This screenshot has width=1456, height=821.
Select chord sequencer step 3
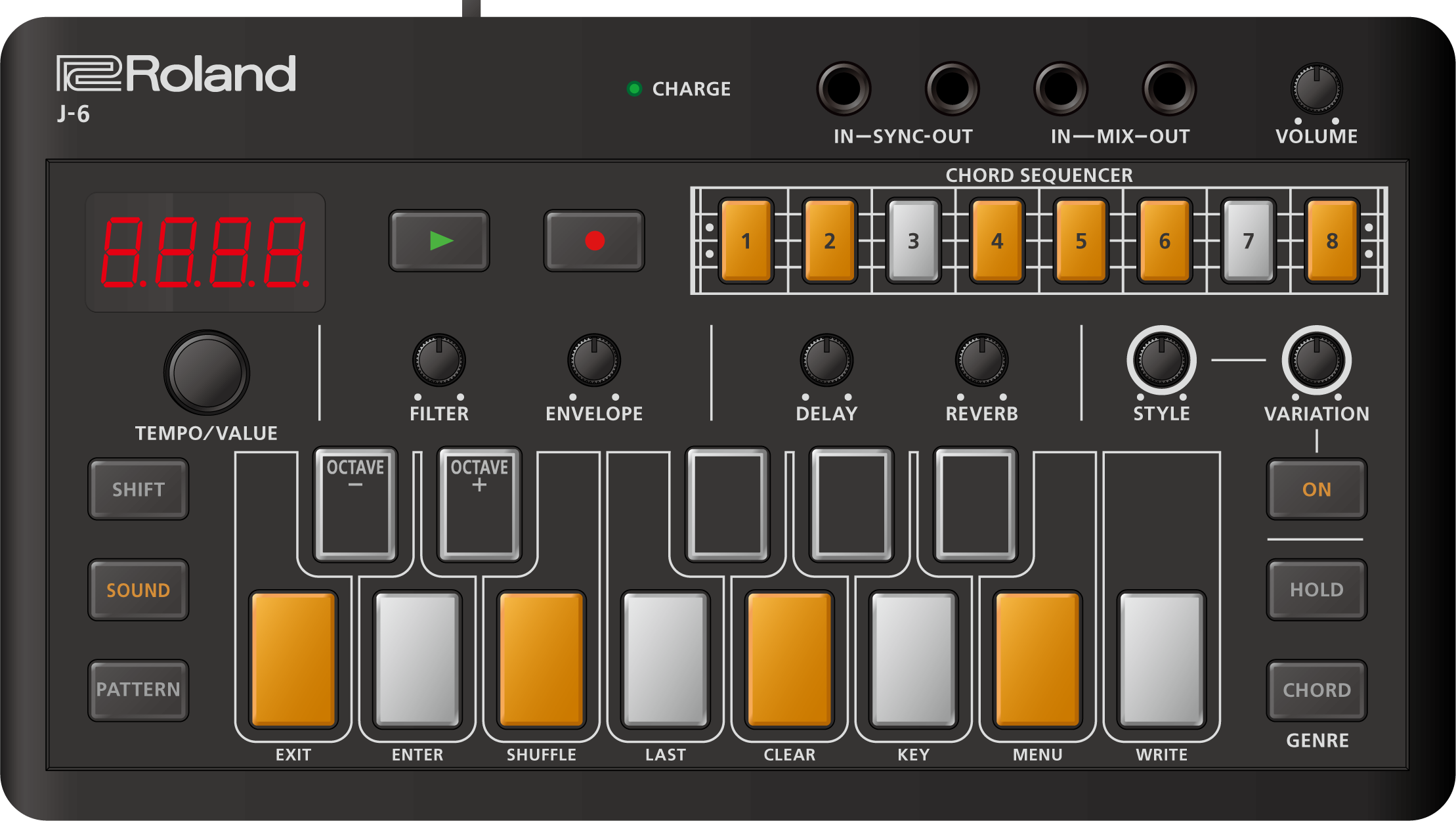click(913, 241)
